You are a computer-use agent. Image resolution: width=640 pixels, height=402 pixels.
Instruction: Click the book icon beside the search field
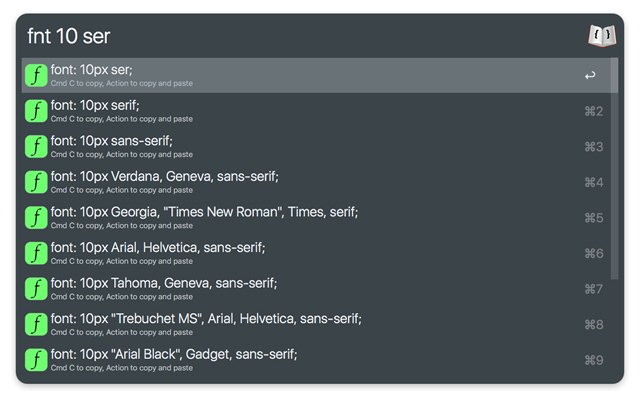point(601,36)
